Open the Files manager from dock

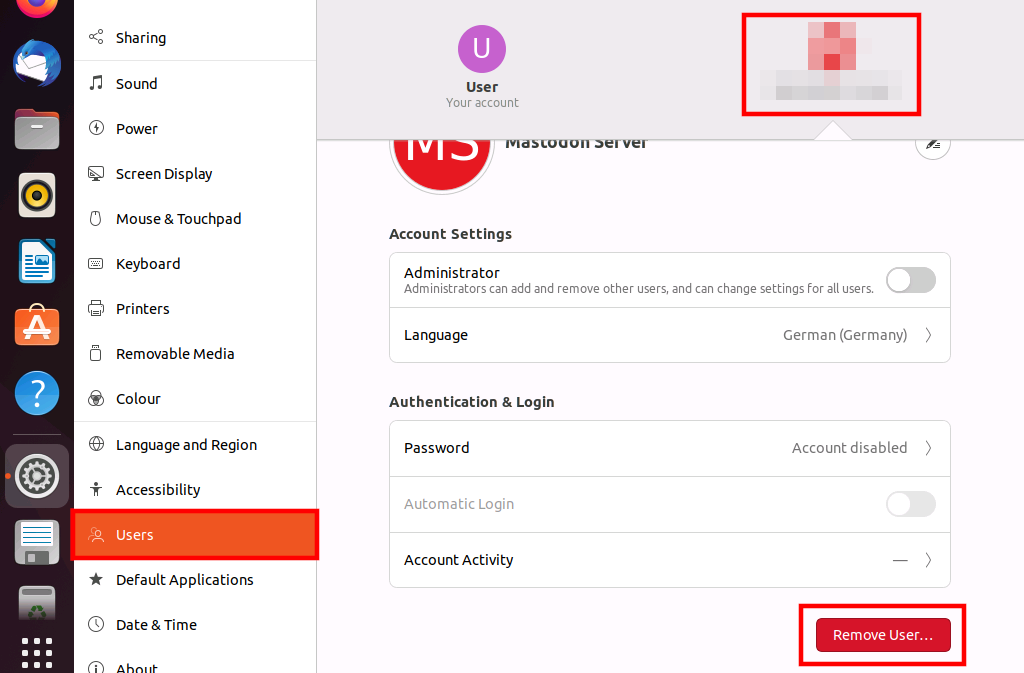pos(37,129)
